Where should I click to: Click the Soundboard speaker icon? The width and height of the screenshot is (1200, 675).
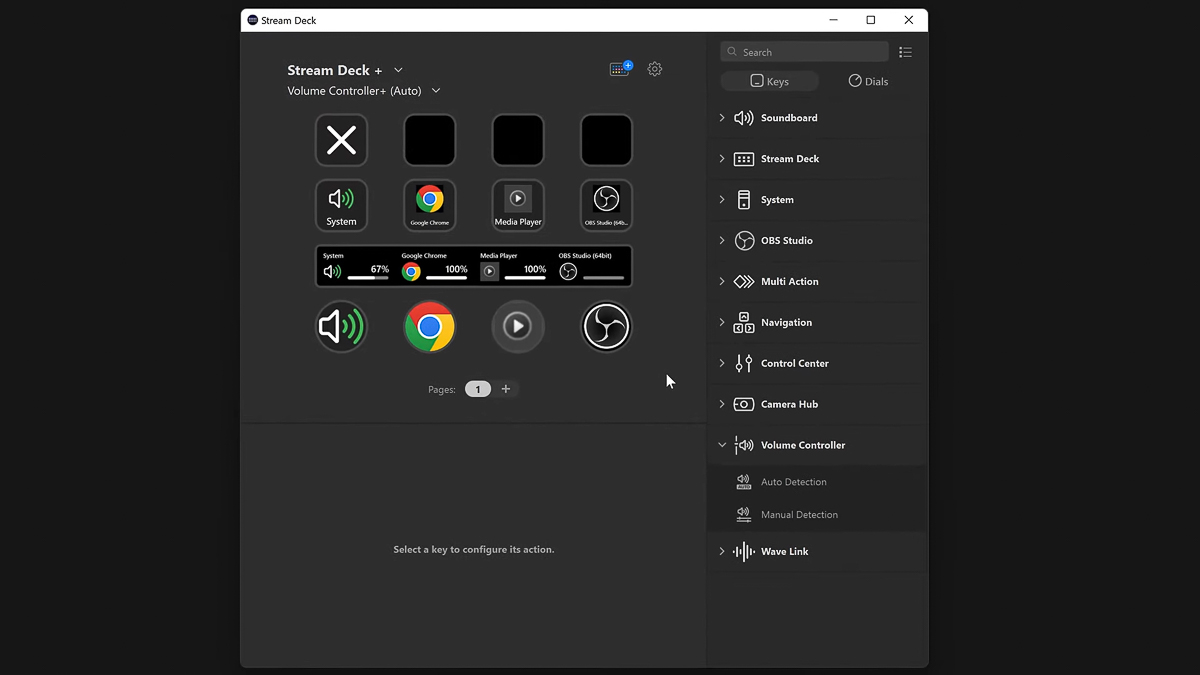click(x=744, y=118)
